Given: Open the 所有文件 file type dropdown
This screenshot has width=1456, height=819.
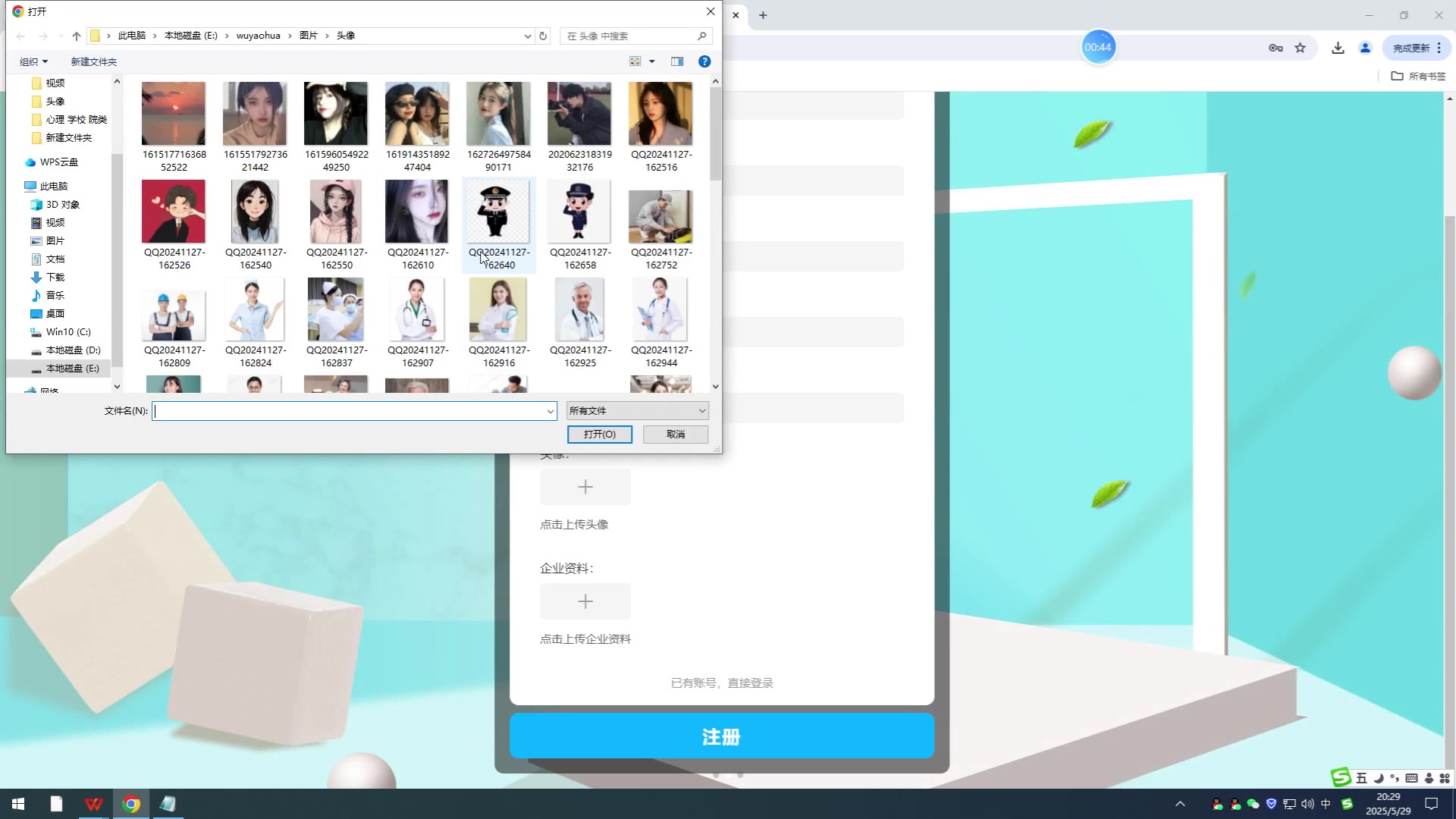Looking at the screenshot, I should point(637,411).
